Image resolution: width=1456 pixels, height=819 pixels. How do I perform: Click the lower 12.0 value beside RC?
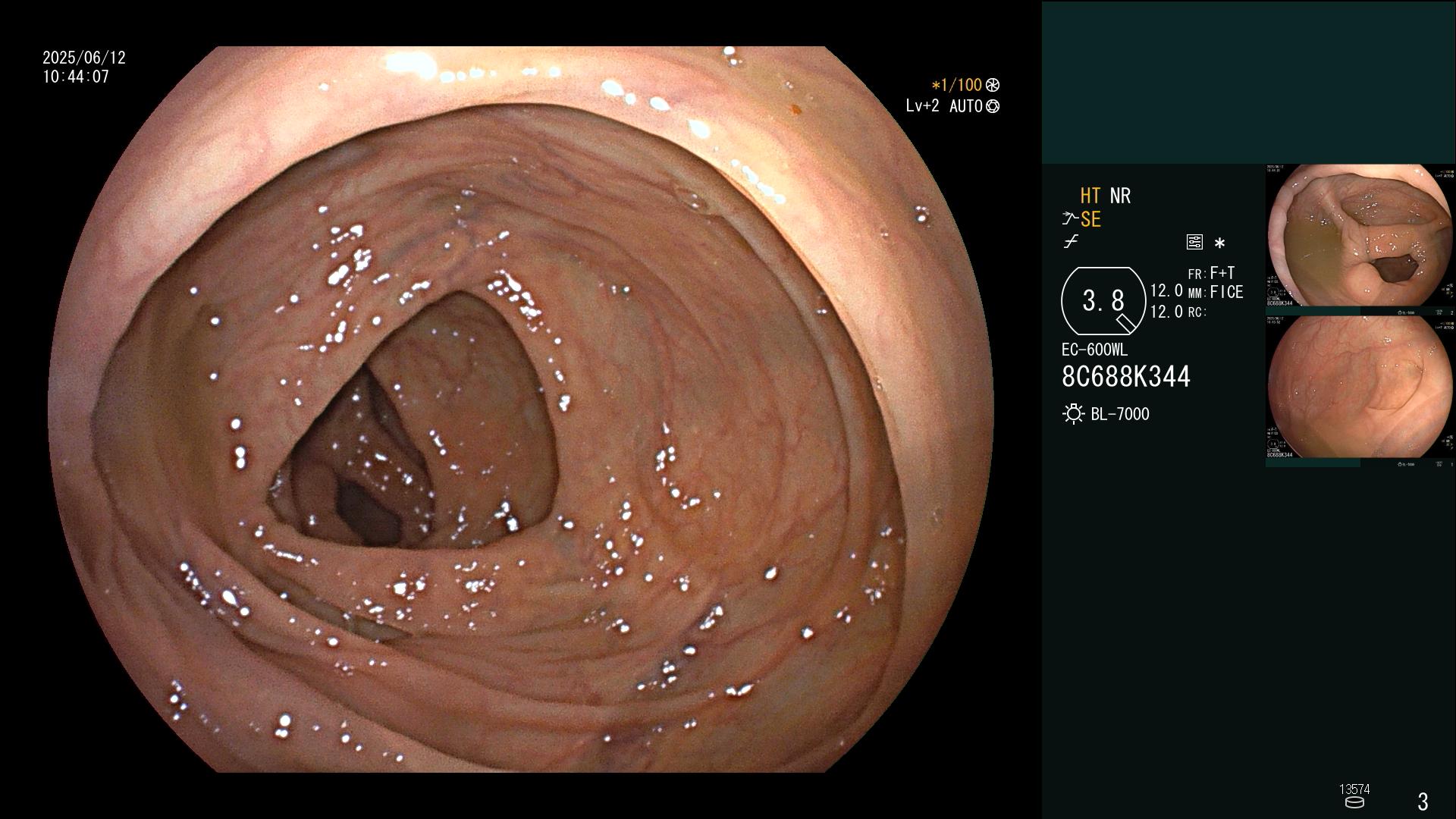(1166, 312)
